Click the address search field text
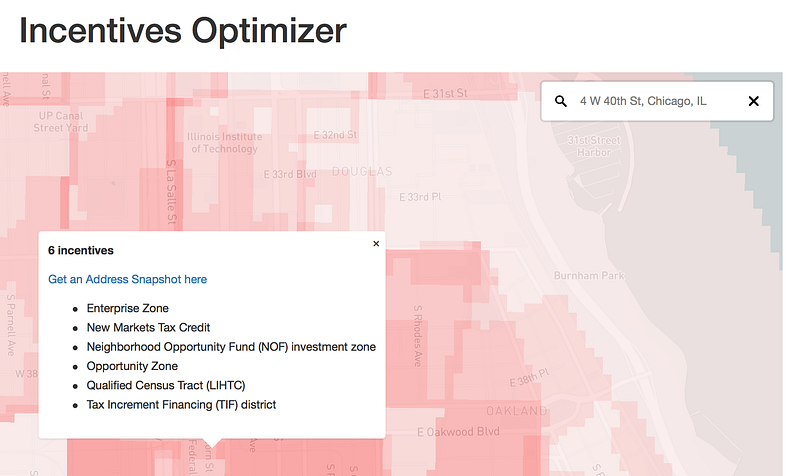Image resolution: width=800 pixels, height=476 pixels. click(643, 101)
